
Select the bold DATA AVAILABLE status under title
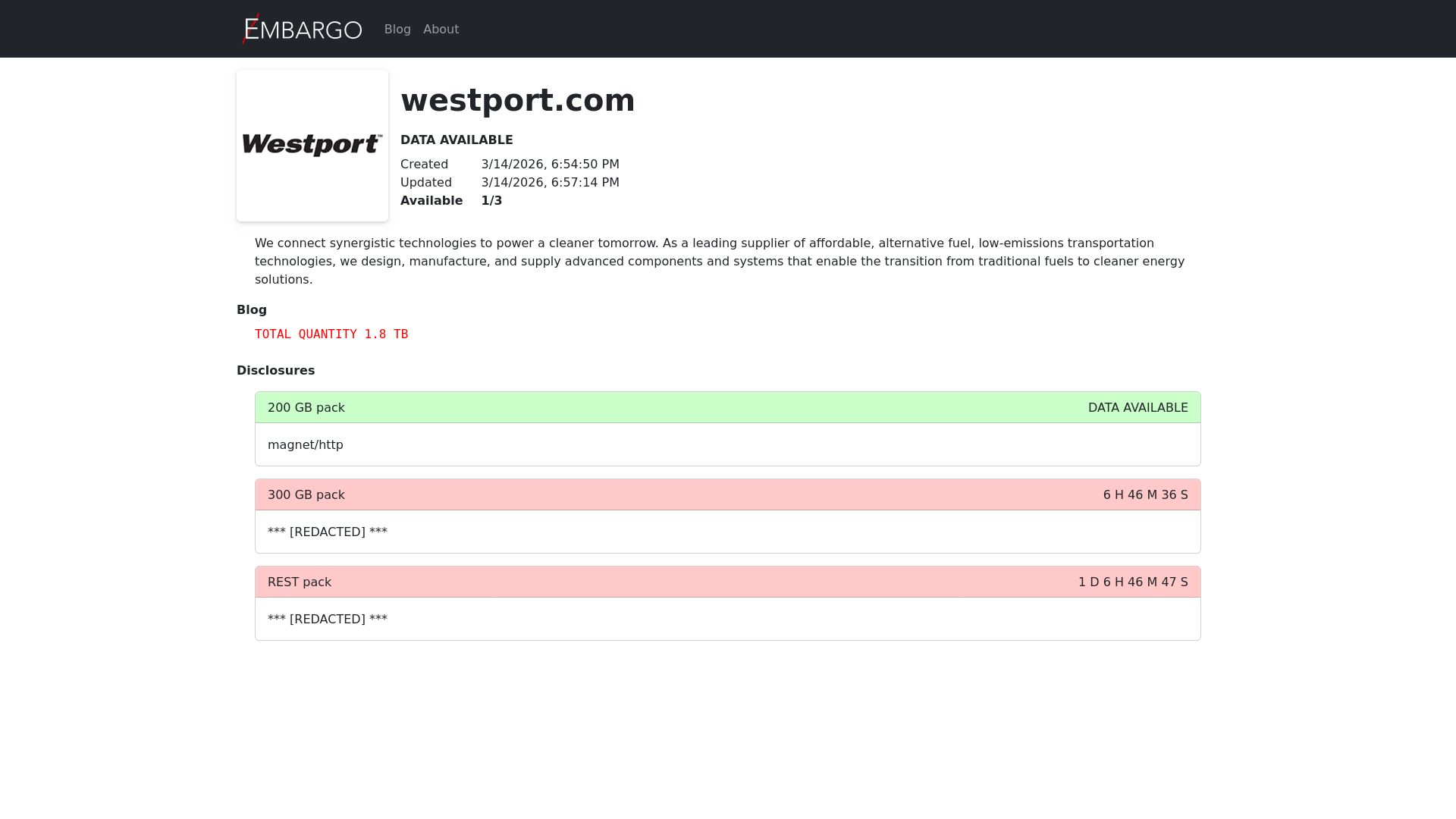coord(457,140)
